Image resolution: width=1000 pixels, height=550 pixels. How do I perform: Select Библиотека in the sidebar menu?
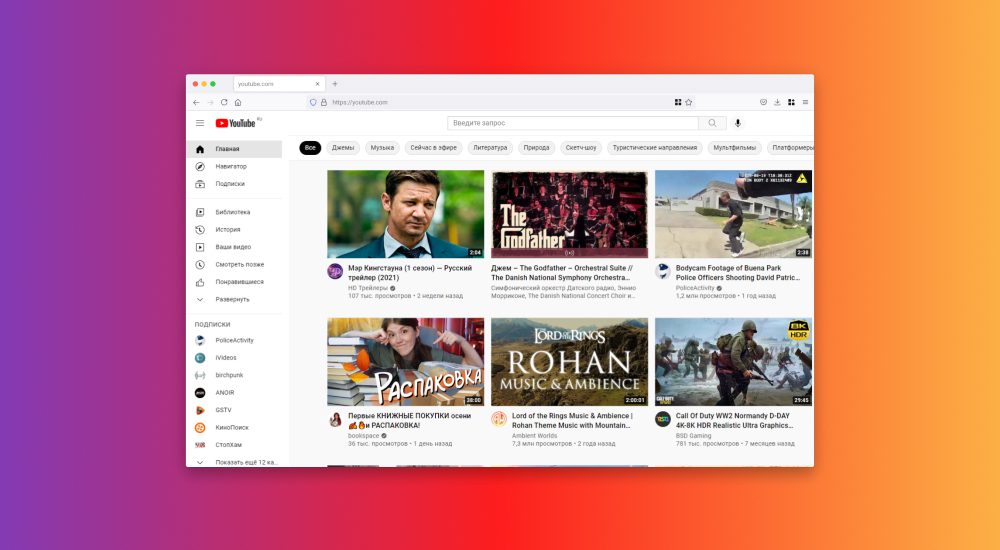pyautogui.click(x=232, y=212)
